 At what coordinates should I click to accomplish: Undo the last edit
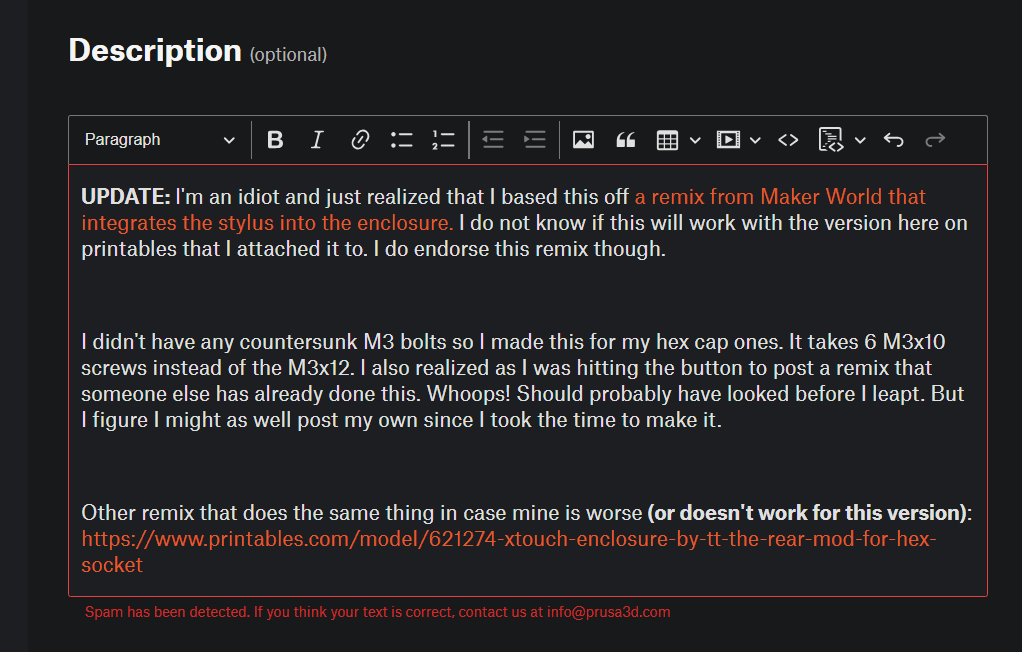click(x=894, y=140)
